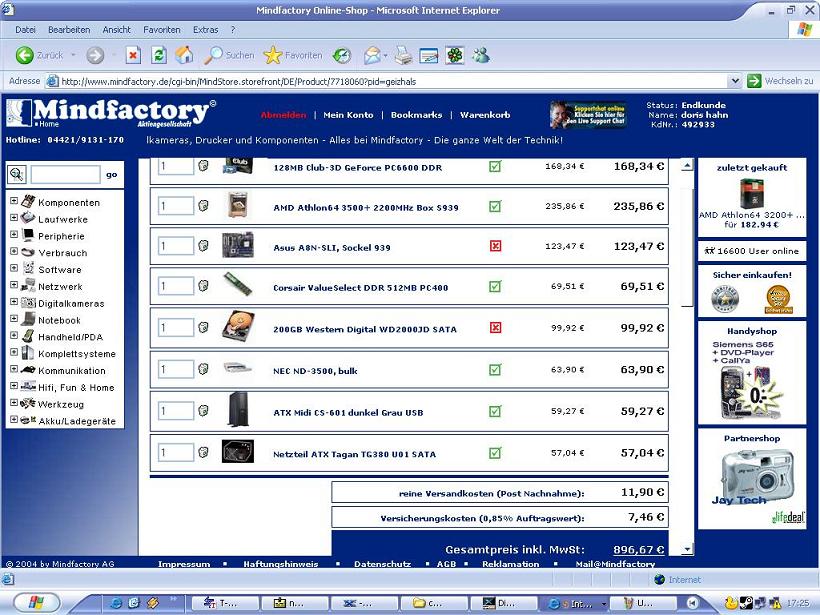Expand the Komplettsysteme category tree
This screenshot has height=615, width=820.
point(14,352)
